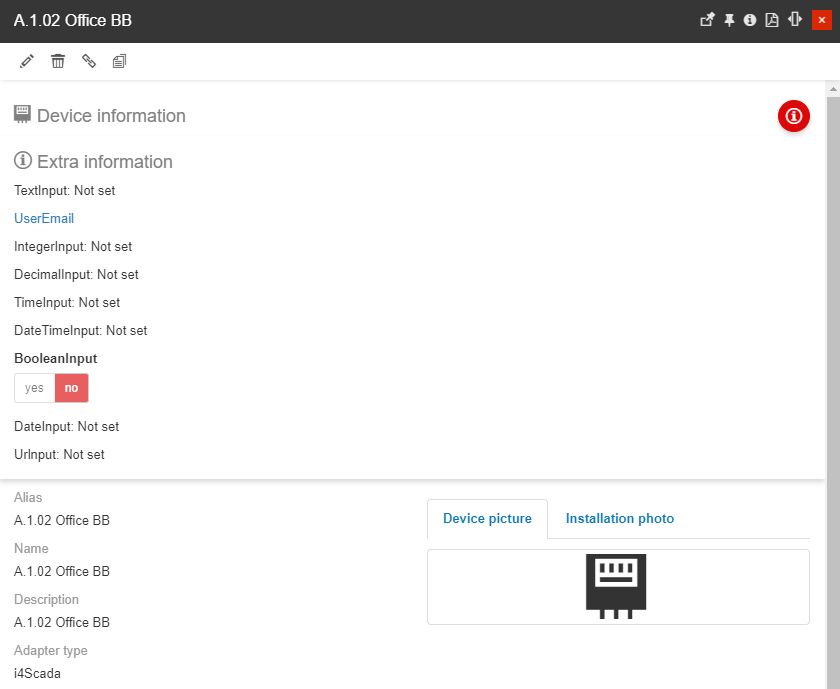Click the copy documents icon
The width and height of the screenshot is (840, 689).
(x=120, y=62)
